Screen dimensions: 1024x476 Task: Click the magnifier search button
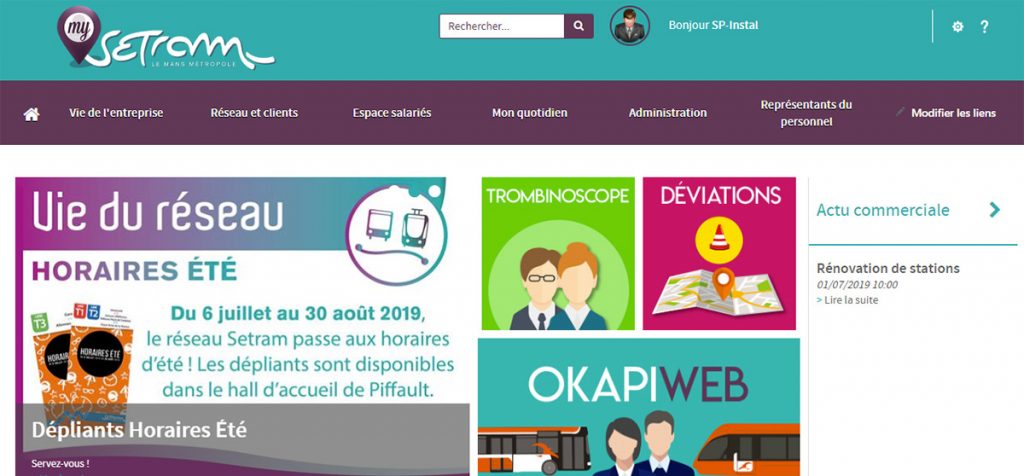point(579,26)
